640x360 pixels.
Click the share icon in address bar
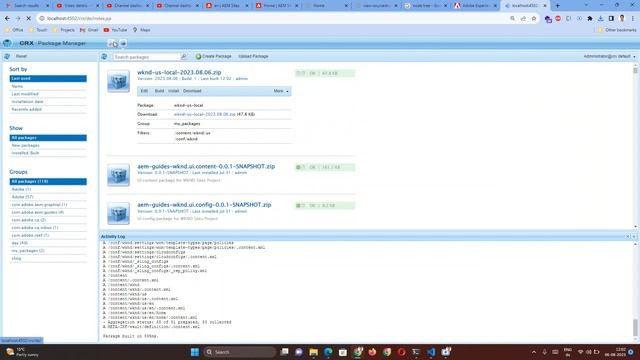523,18
